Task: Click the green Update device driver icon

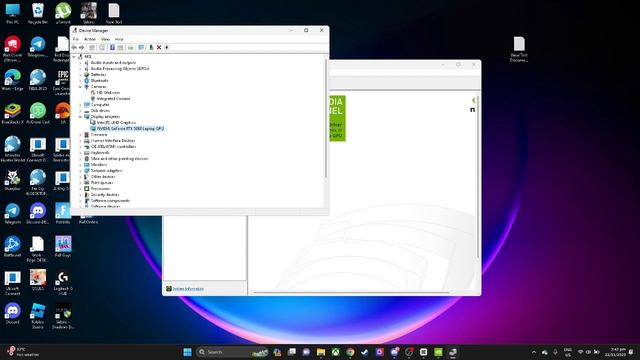Action: pos(151,48)
